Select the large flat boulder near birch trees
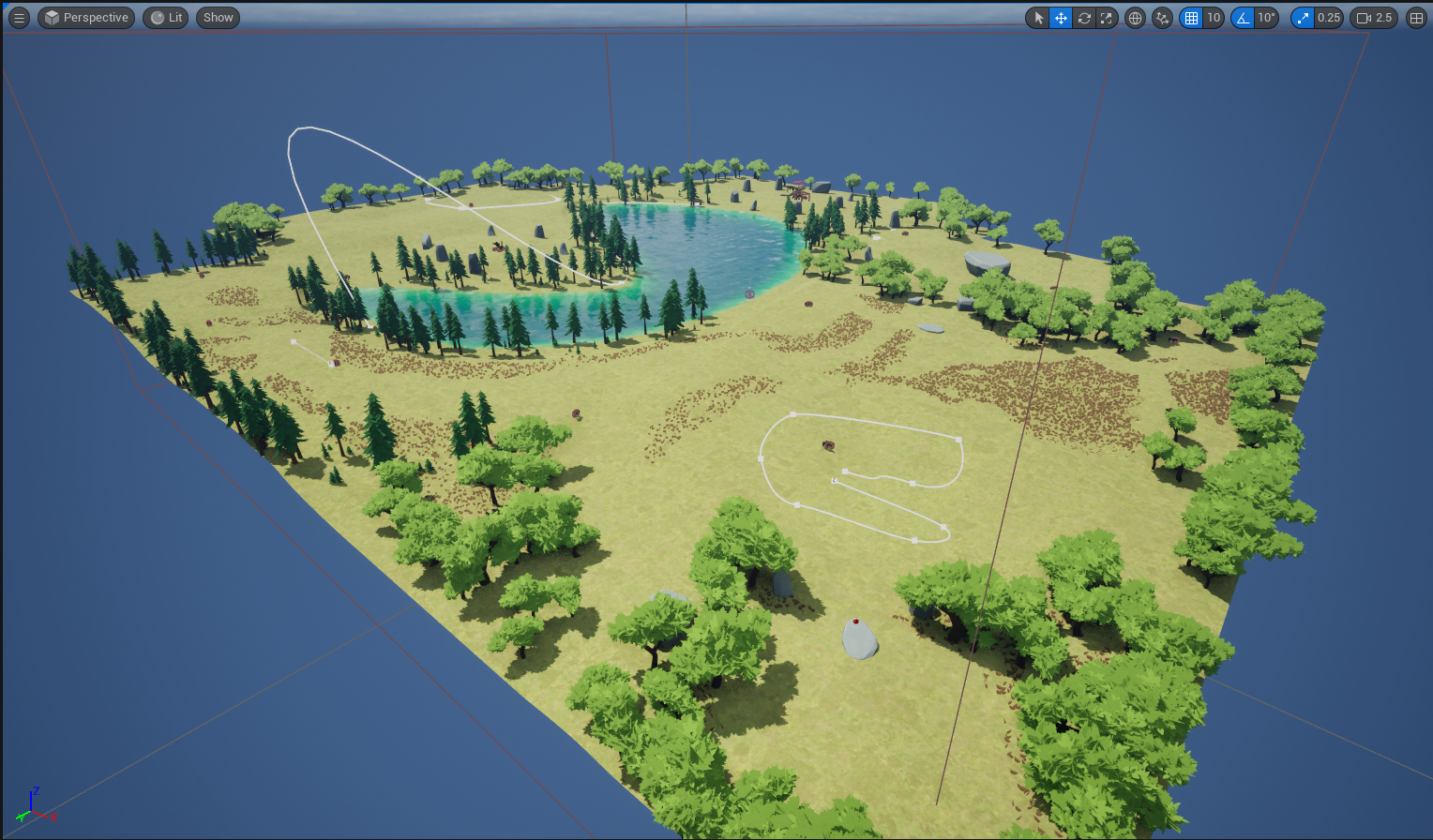The width and height of the screenshot is (1433, 840). point(988,262)
